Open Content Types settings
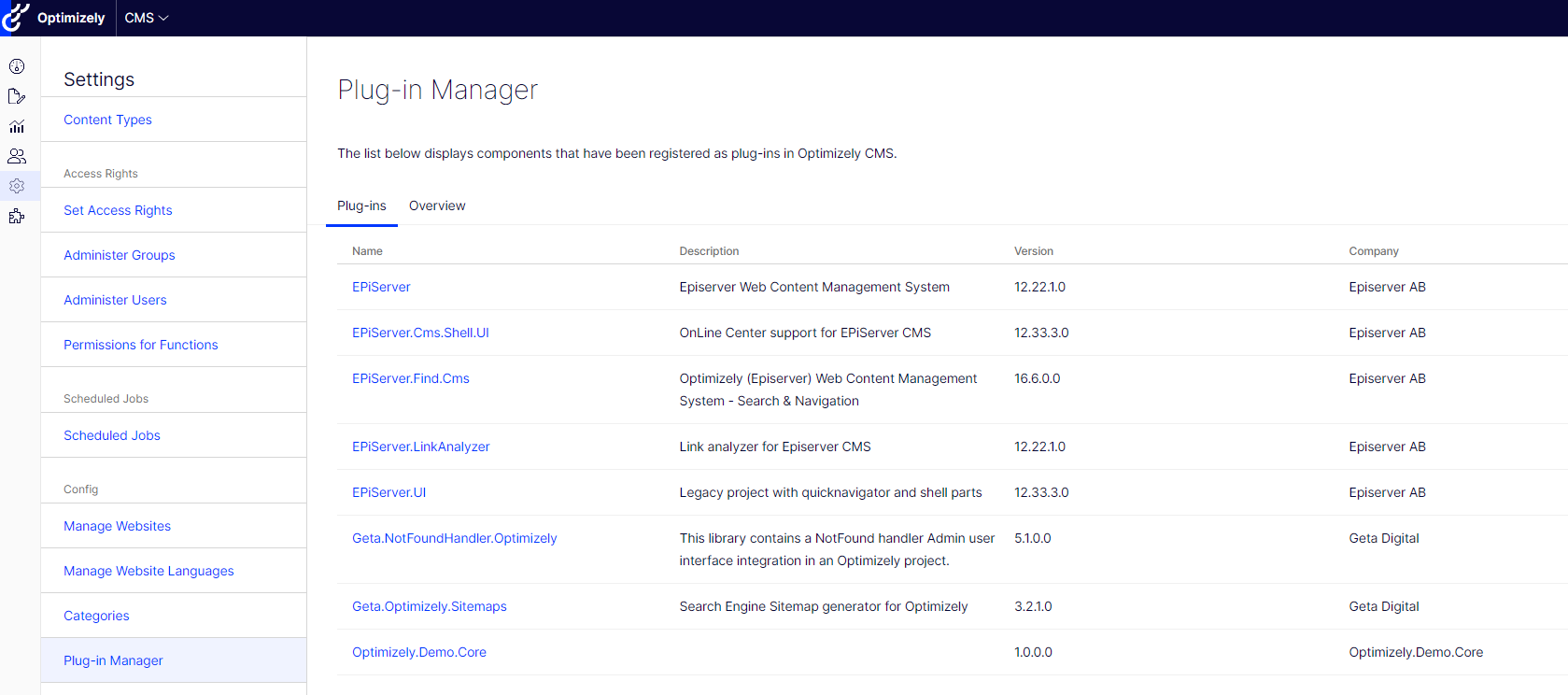Image resolution: width=1568 pixels, height=695 pixels. click(107, 120)
